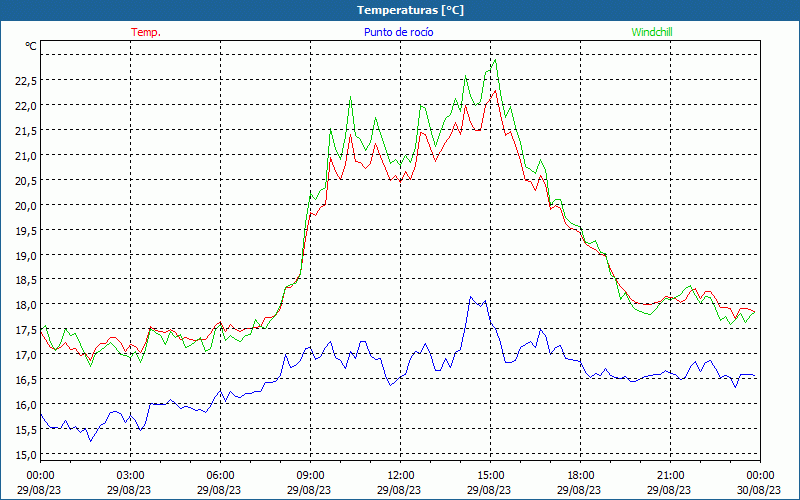Click the 22,0 y-axis value
The height and width of the screenshot is (500, 800).
[x=26, y=106]
